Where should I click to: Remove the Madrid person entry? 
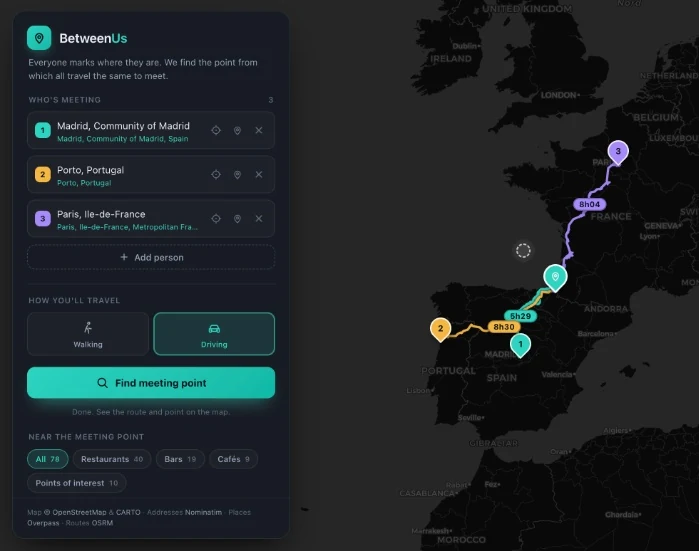pos(259,130)
